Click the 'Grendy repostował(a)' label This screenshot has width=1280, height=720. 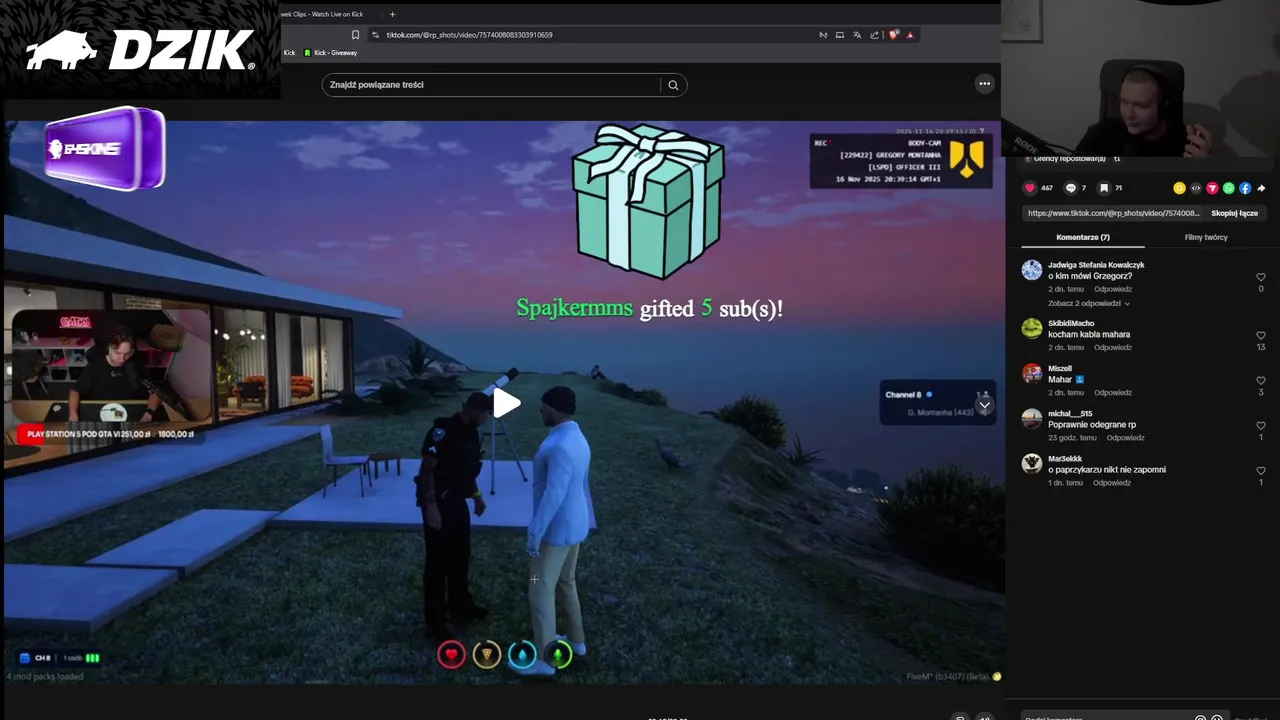[1069, 158]
